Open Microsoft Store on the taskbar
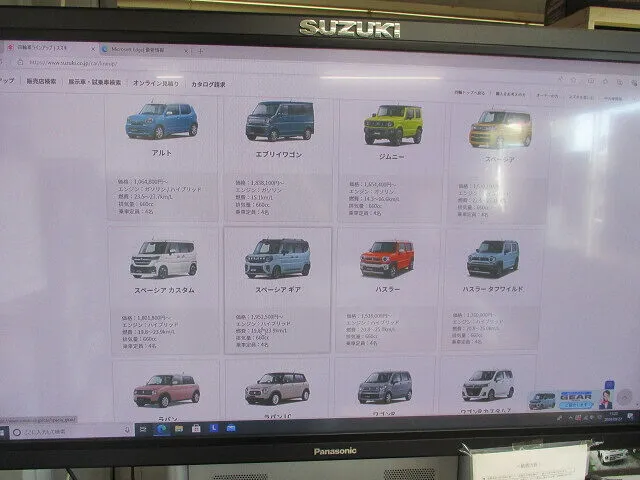This screenshot has height=480, width=640. [196, 429]
